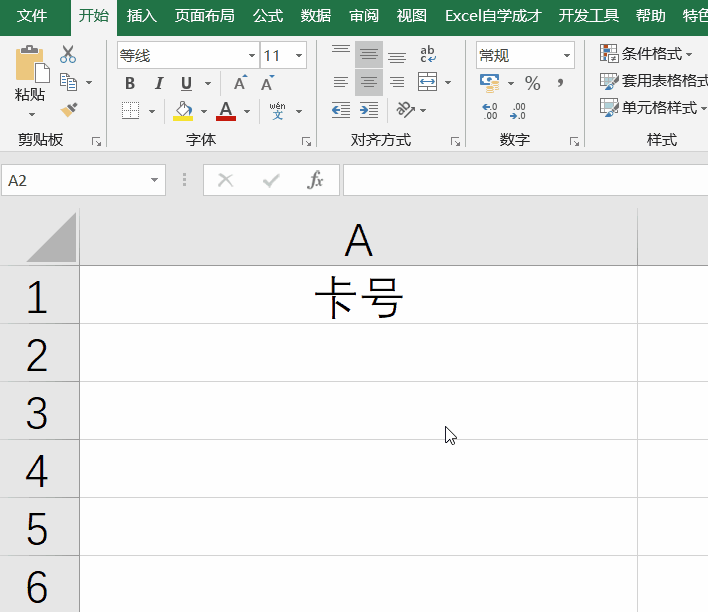Increase font size with large A icon

(240, 83)
